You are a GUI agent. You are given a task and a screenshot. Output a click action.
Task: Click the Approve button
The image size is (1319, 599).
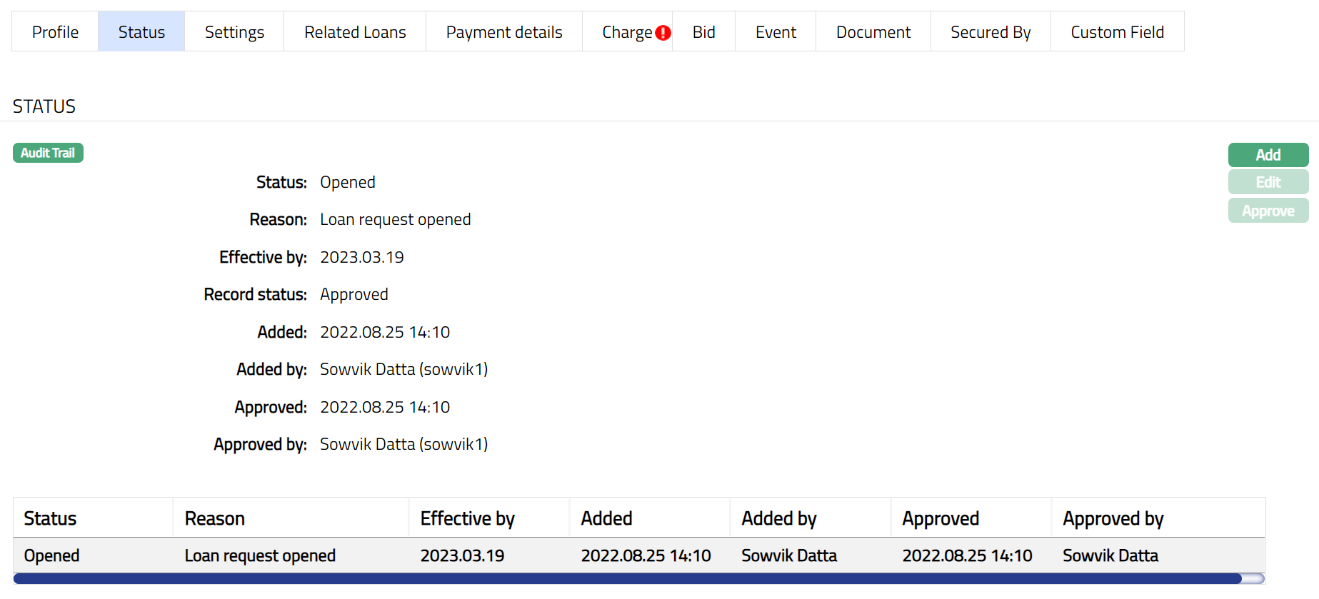(x=1268, y=211)
